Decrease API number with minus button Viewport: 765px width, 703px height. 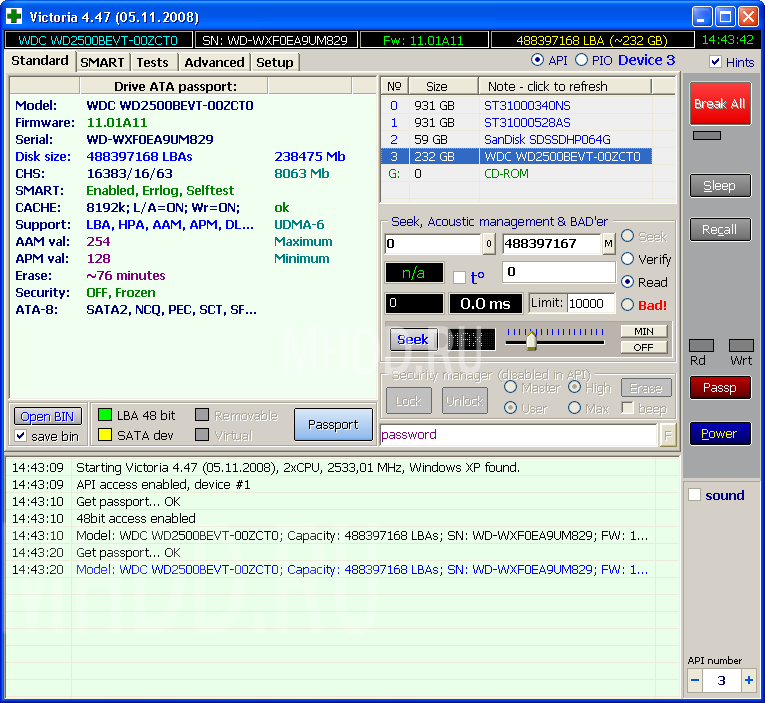pyautogui.click(x=695, y=680)
